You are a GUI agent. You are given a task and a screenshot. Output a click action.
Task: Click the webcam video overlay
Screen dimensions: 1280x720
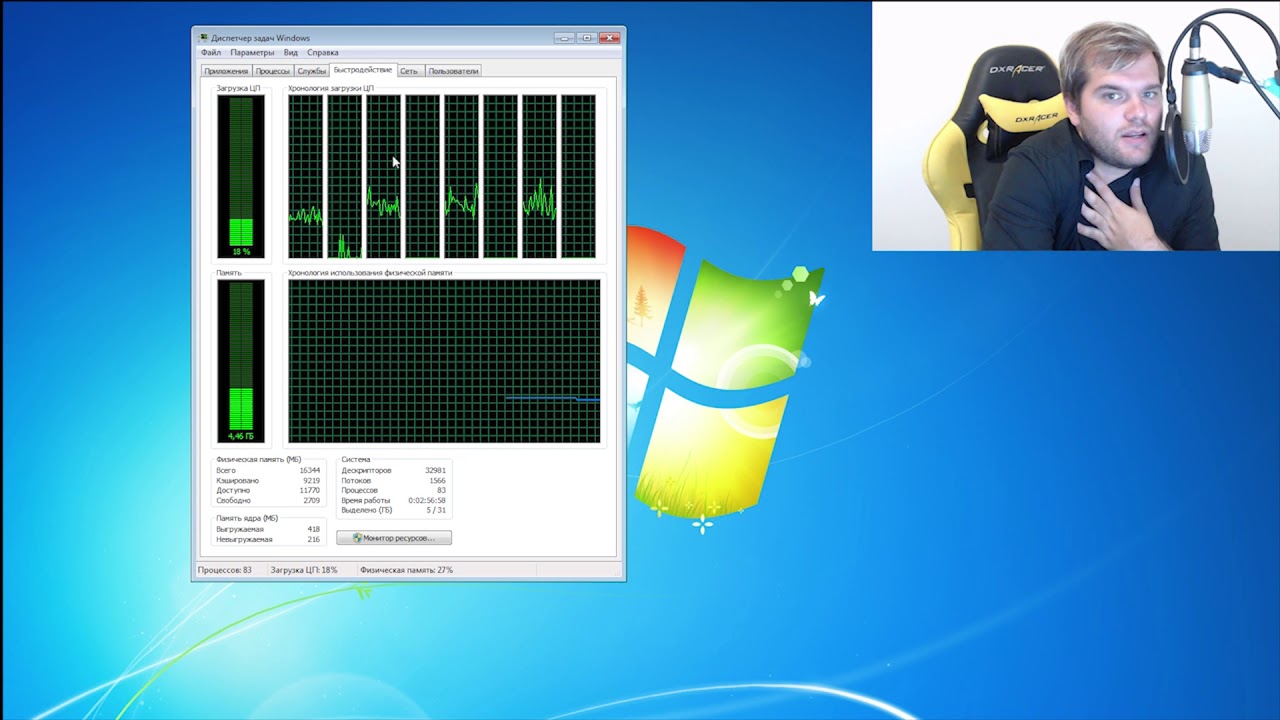coord(1076,126)
